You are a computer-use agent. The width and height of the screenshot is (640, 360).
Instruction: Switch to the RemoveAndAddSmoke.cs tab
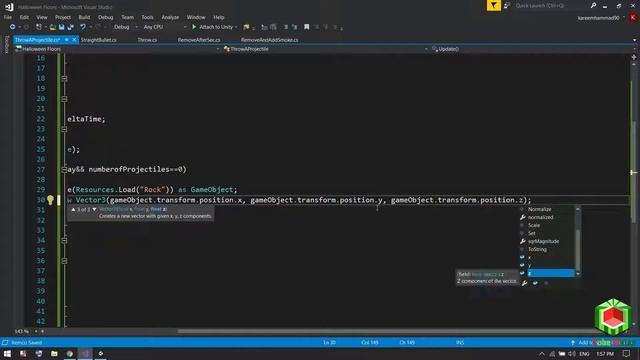point(269,40)
